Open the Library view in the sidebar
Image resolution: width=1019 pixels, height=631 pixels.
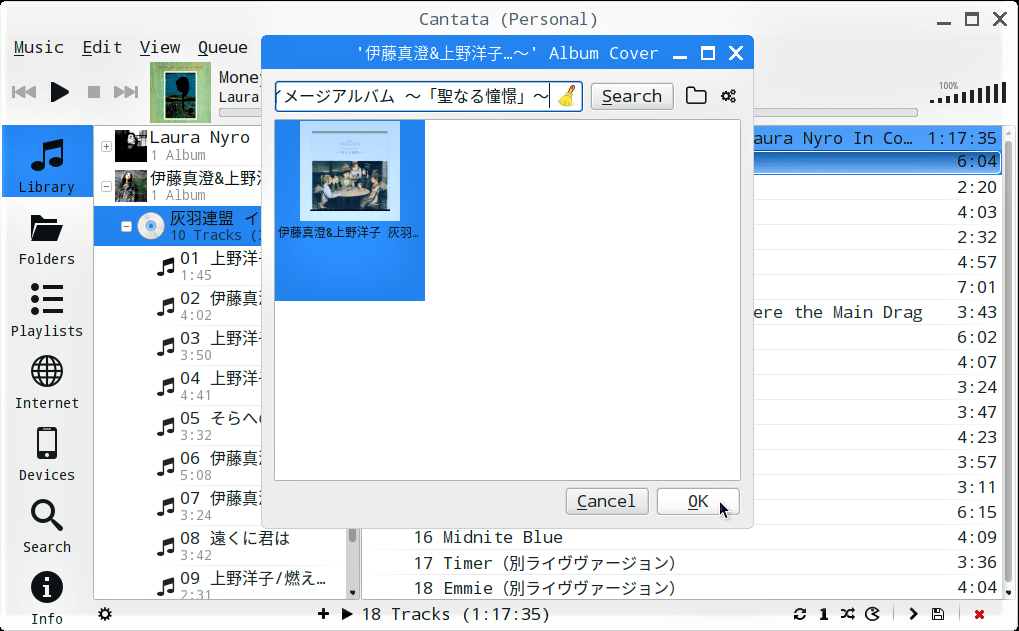[47, 161]
